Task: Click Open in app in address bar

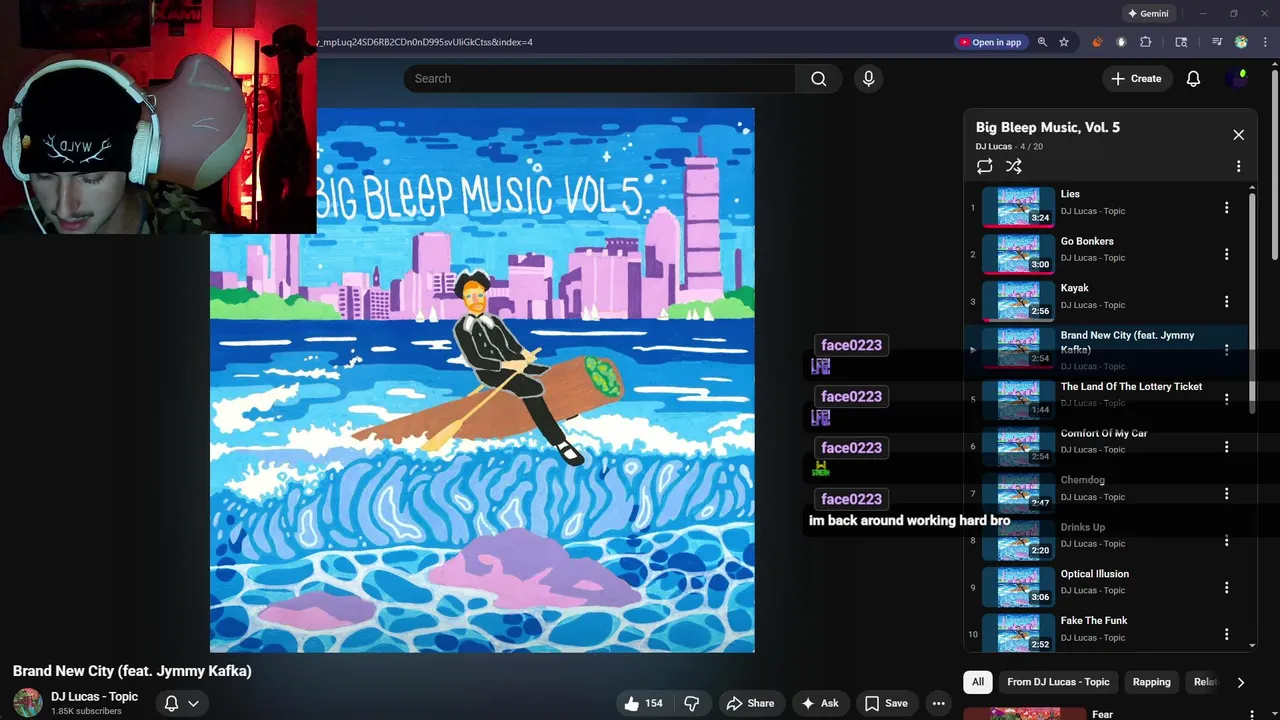Action: coord(990,42)
